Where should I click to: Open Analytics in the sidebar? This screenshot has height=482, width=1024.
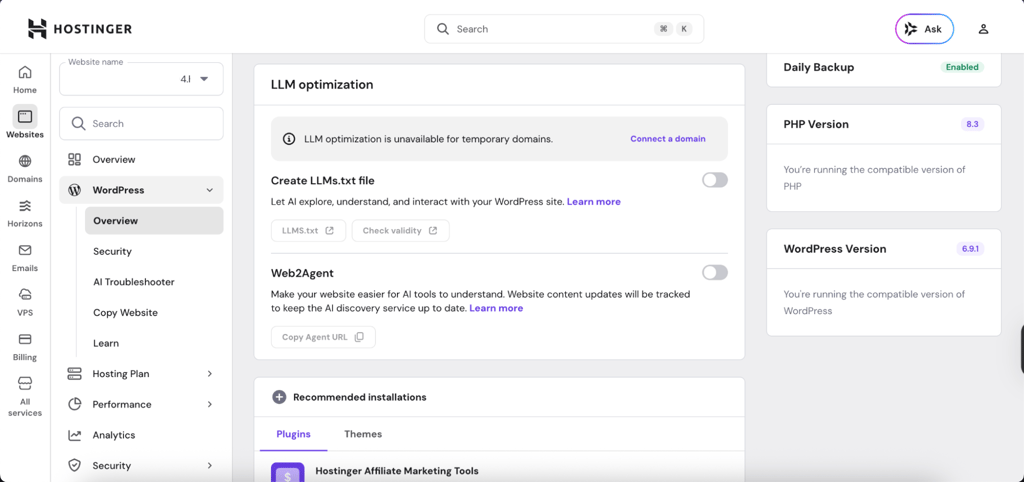(x=141, y=435)
